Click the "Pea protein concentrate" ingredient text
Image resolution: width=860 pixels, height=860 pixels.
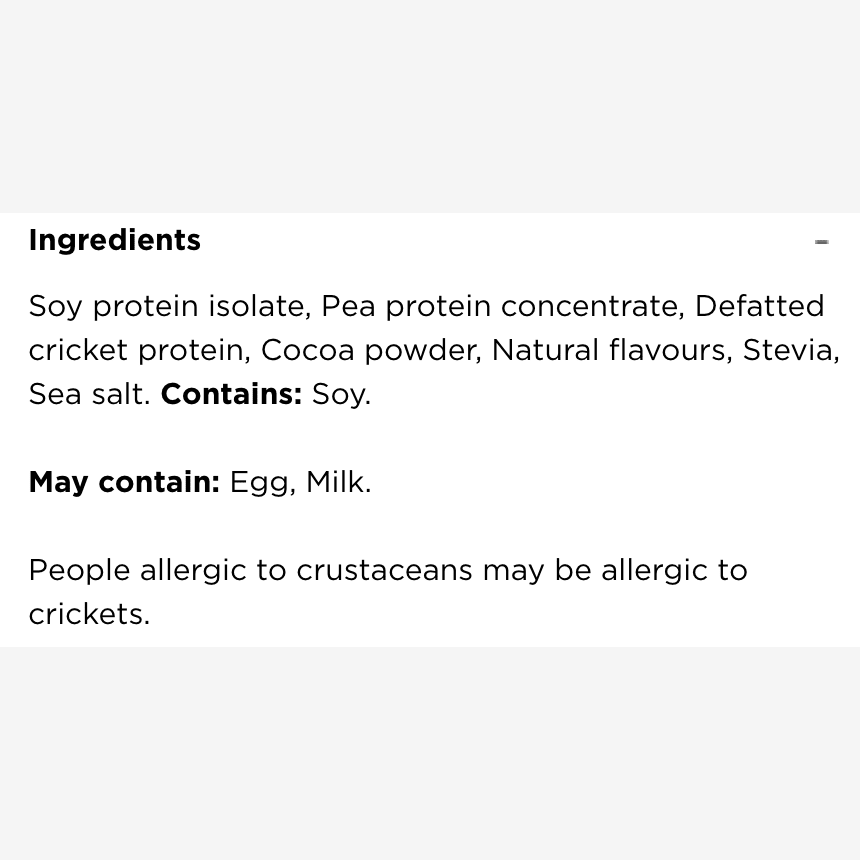pos(502,306)
